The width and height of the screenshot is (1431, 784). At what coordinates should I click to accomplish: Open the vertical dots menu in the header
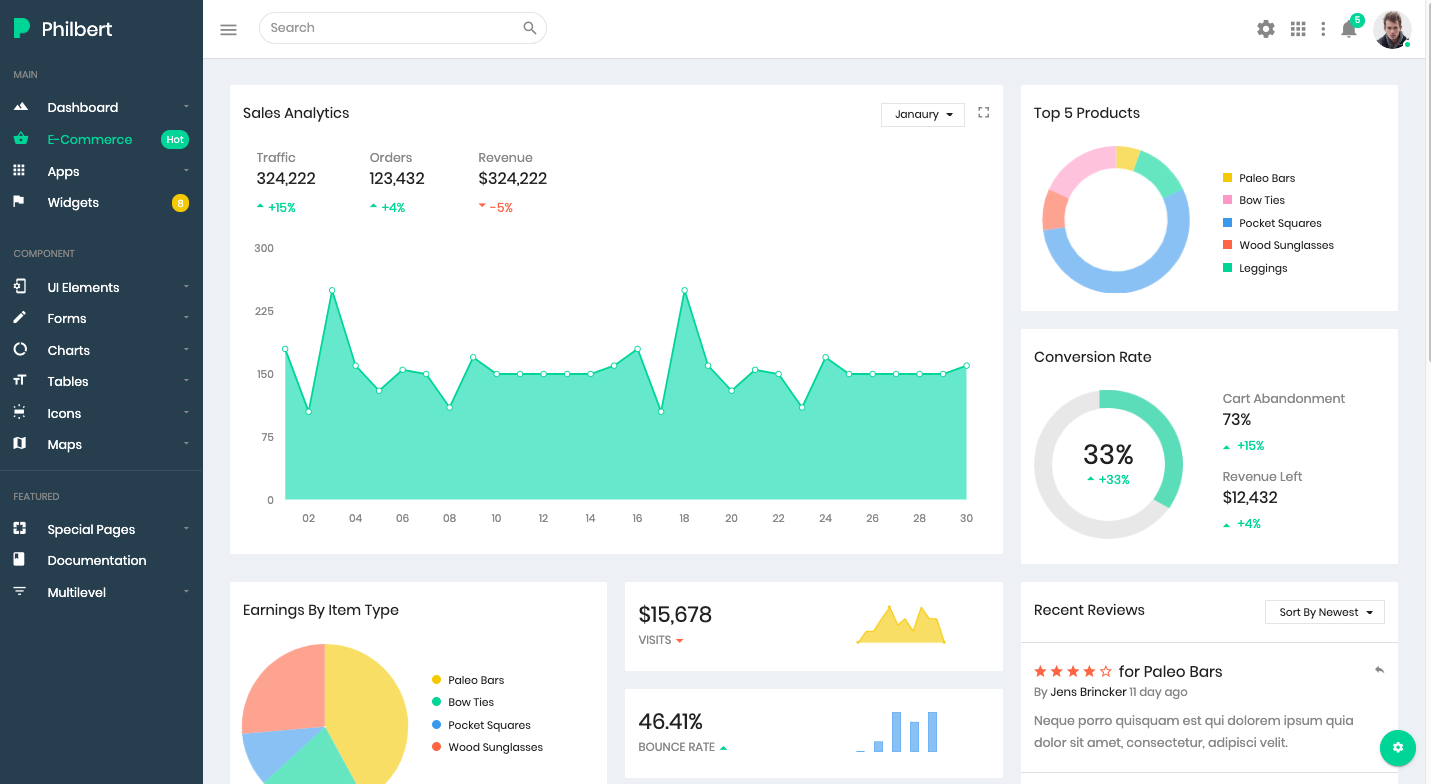[x=1323, y=29]
